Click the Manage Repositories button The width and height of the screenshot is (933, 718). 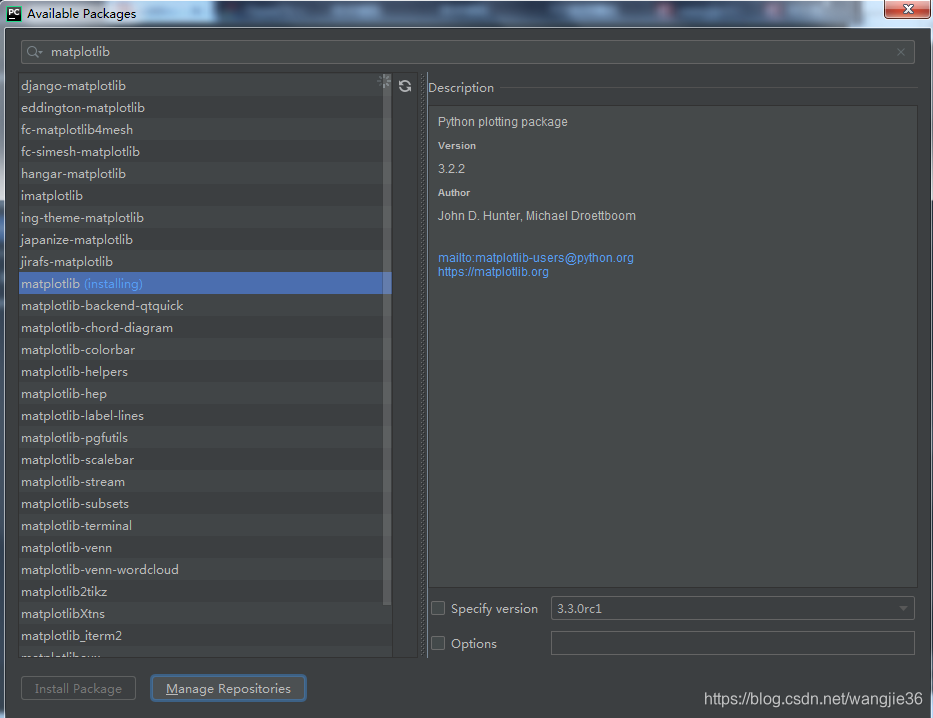(x=228, y=688)
